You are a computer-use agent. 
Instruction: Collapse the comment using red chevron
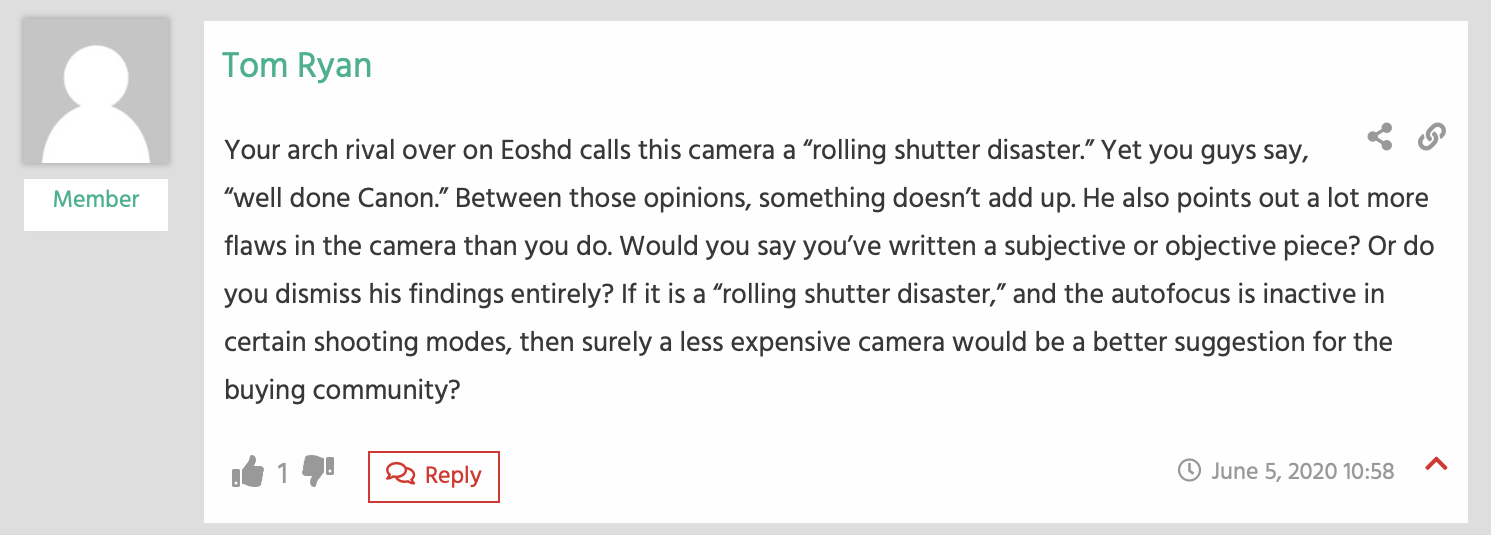[x=1437, y=464]
